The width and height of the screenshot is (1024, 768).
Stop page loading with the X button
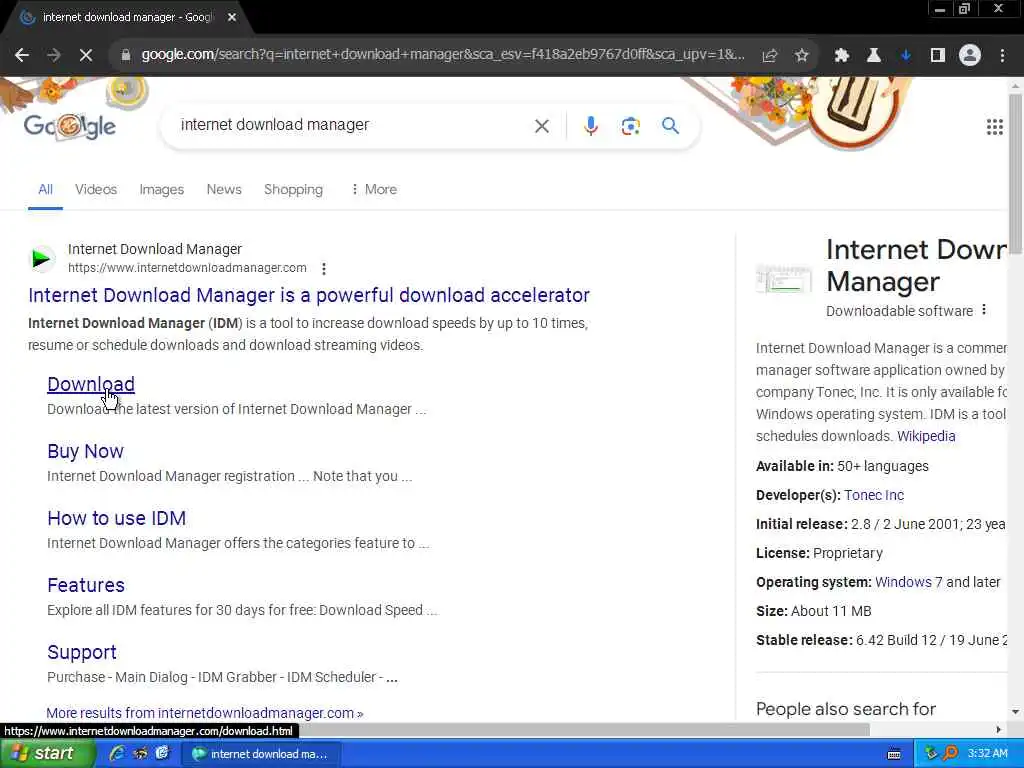tap(86, 56)
